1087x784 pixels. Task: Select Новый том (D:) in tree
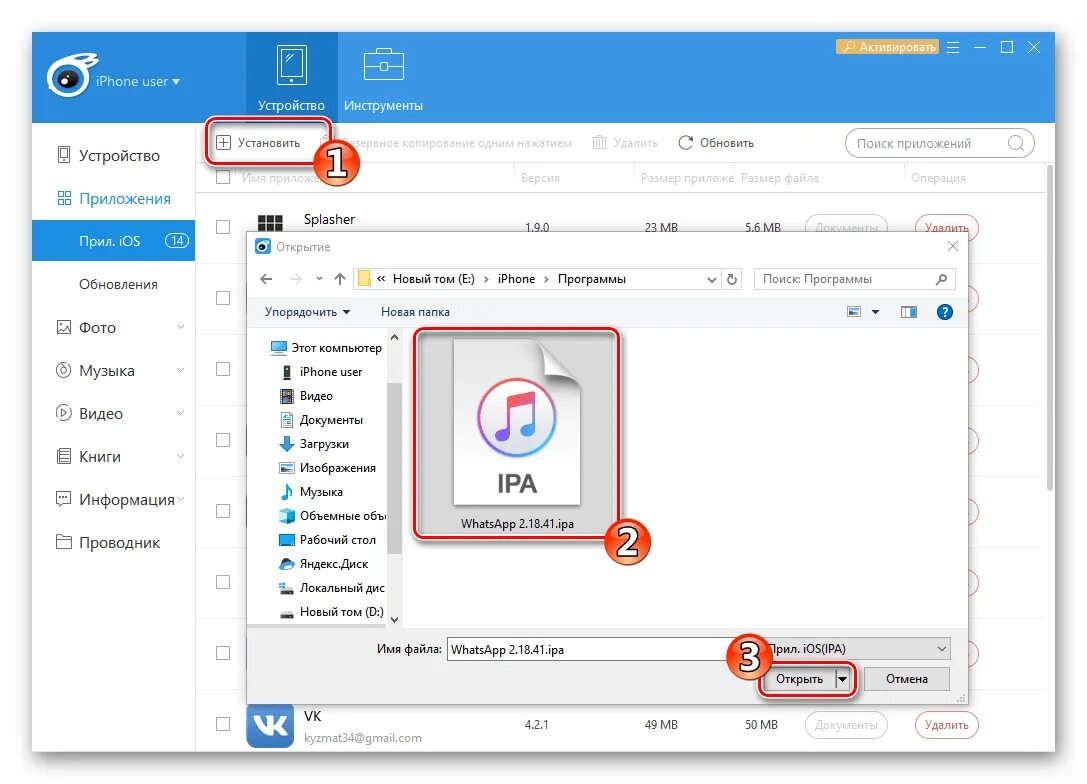(x=331, y=611)
